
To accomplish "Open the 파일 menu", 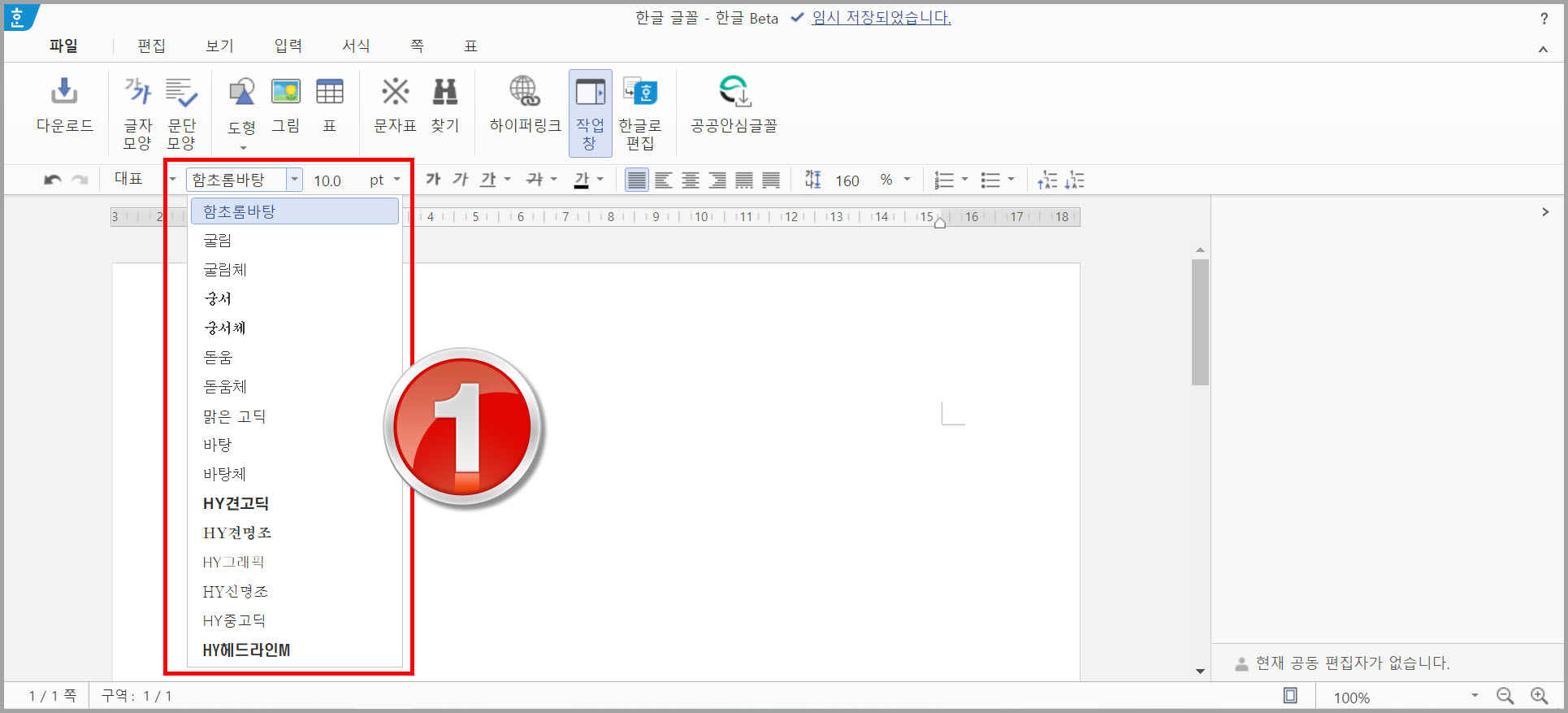I will [x=63, y=46].
